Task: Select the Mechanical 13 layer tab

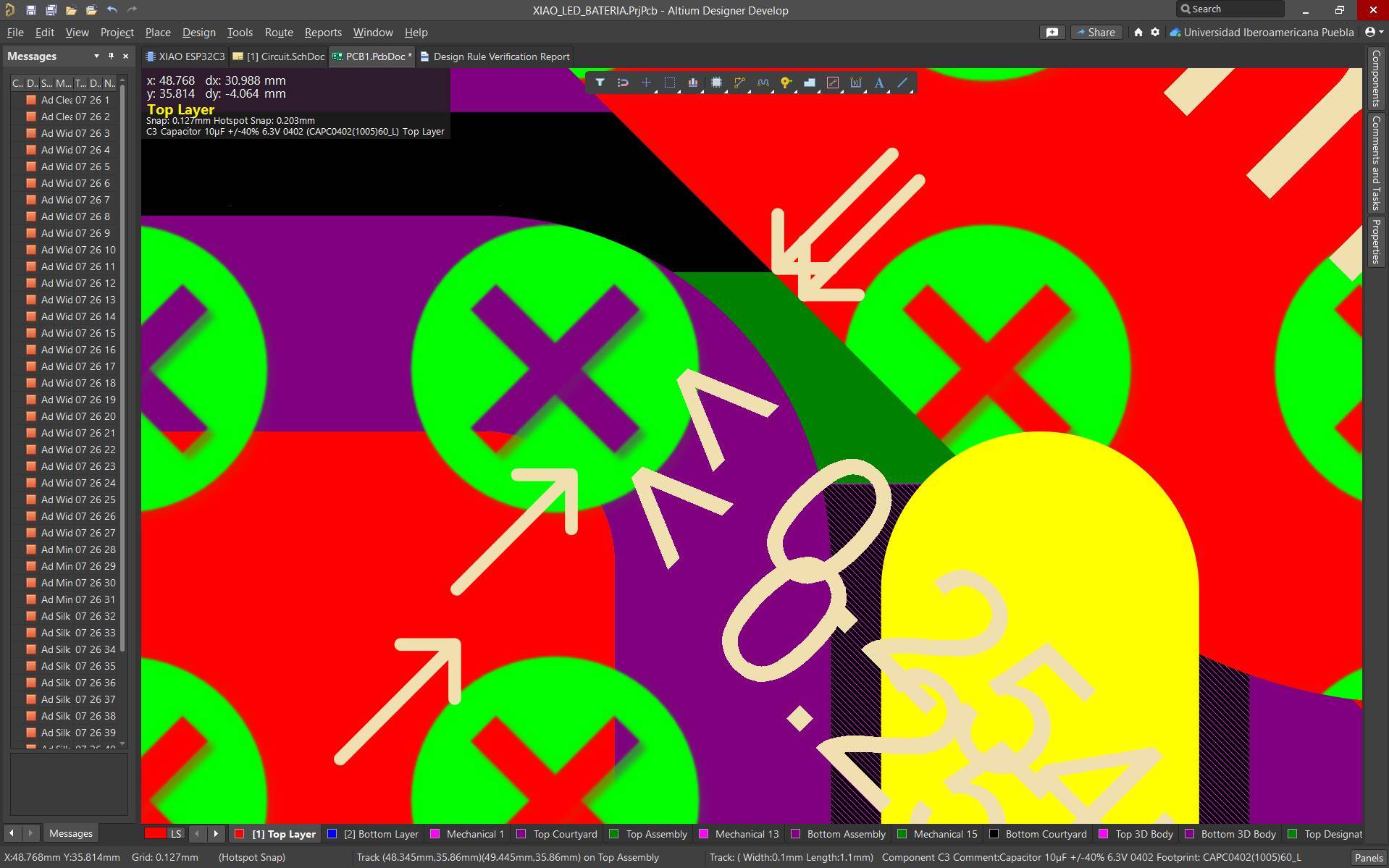Action: click(x=739, y=834)
